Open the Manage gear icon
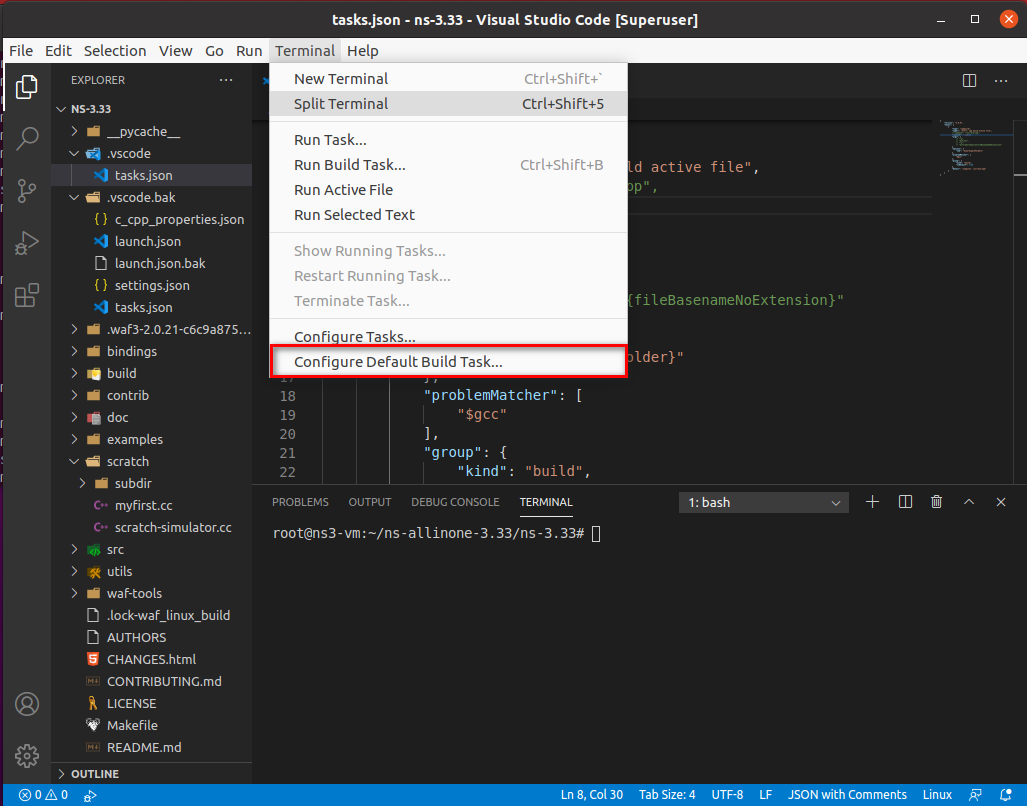This screenshot has width=1027, height=806. click(27, 756)
